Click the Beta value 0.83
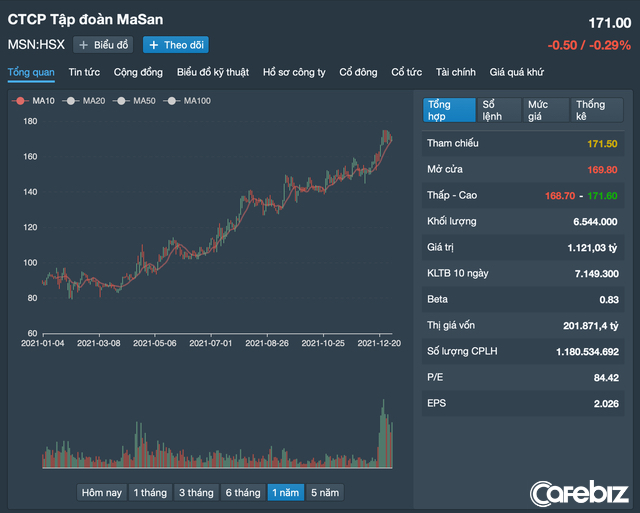Viewport: 640px width, 513px height. pos(609,300)
